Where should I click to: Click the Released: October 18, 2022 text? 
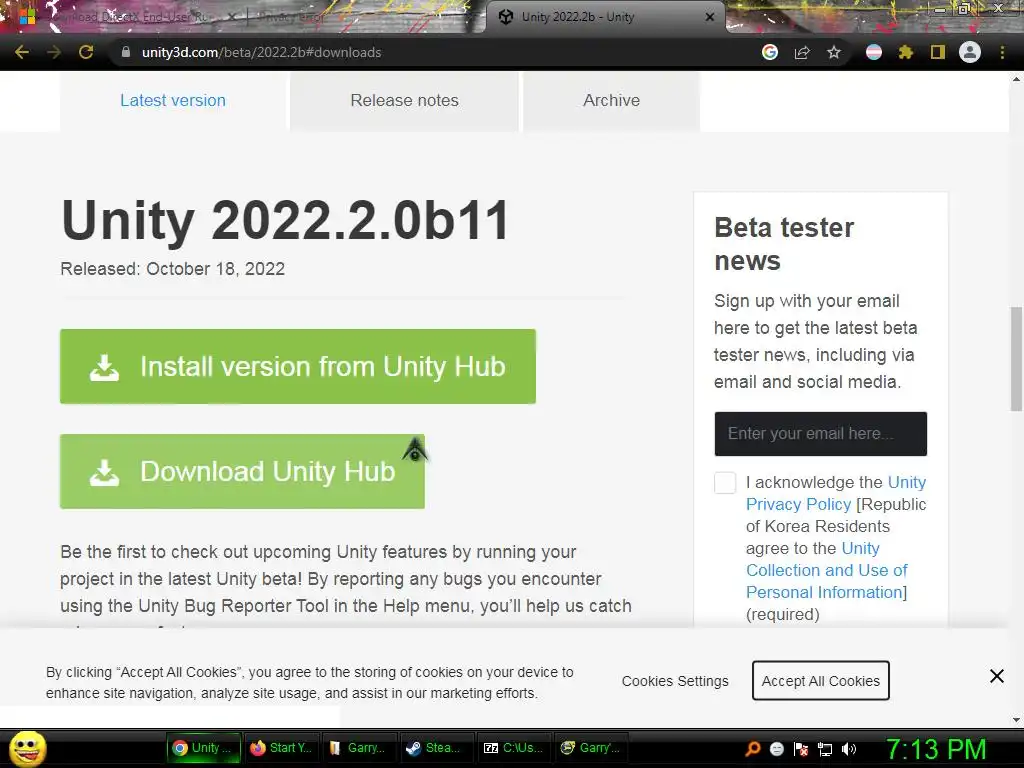172,269
